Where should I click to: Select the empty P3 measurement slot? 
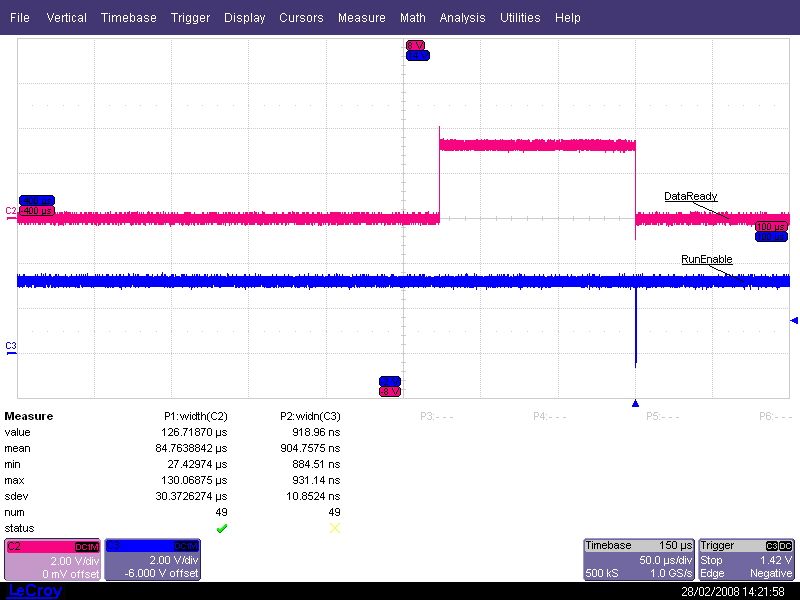pyautogui.click(x=437, y=416)
